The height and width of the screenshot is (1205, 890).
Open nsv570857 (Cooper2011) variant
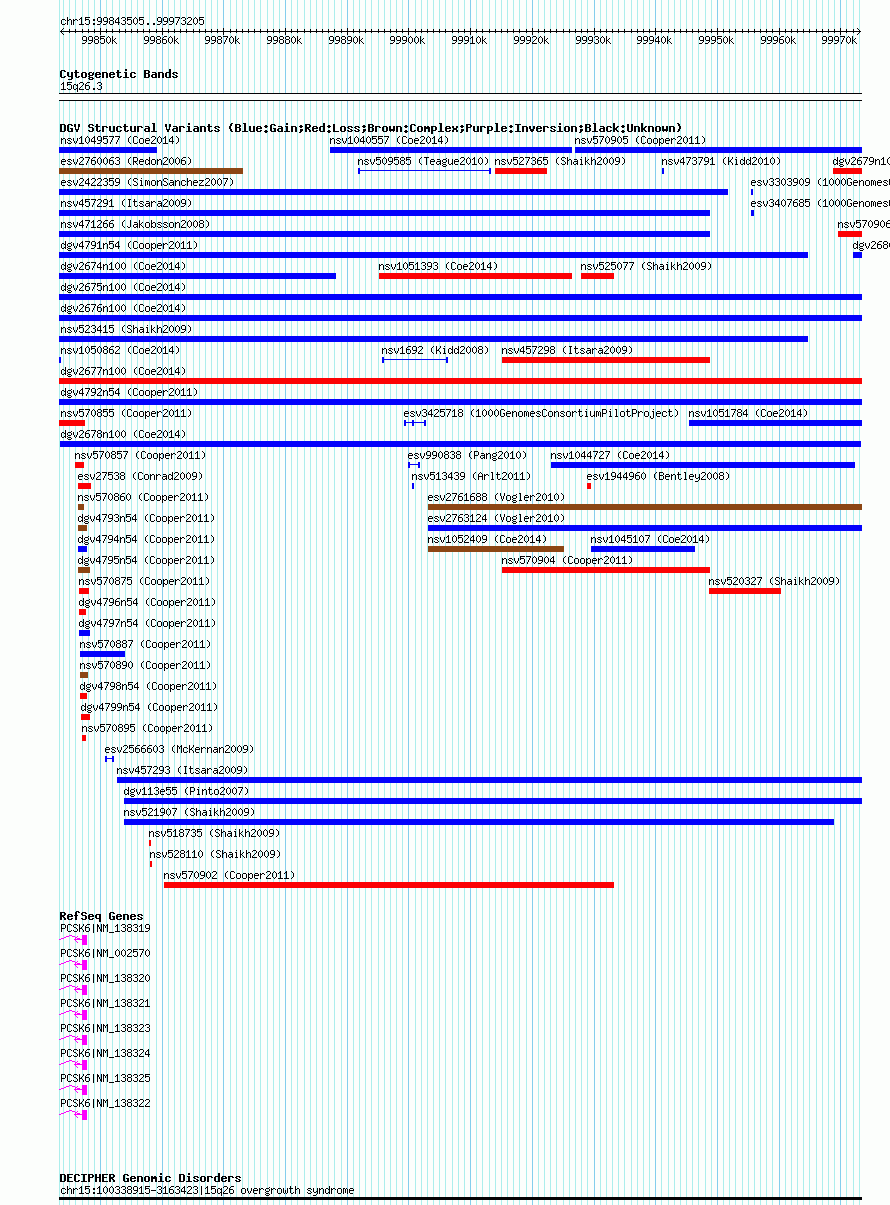(x=140, y=456)
